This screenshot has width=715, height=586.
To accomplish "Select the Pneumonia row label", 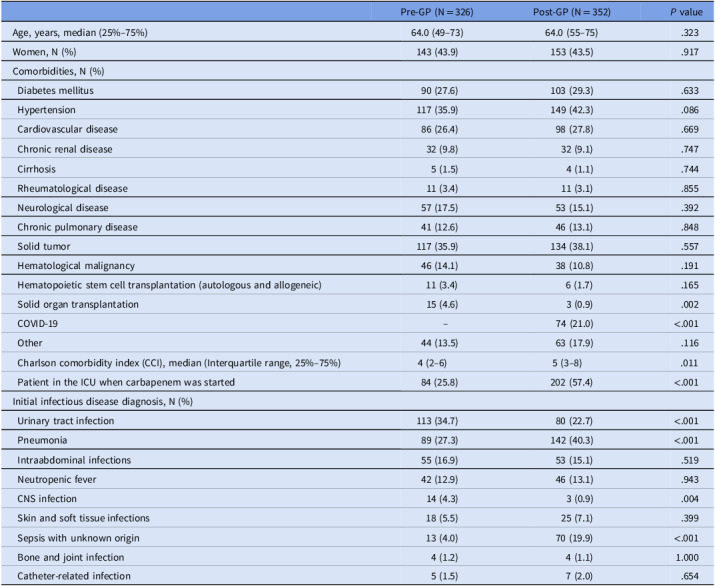I will click(x=42, y=440).
